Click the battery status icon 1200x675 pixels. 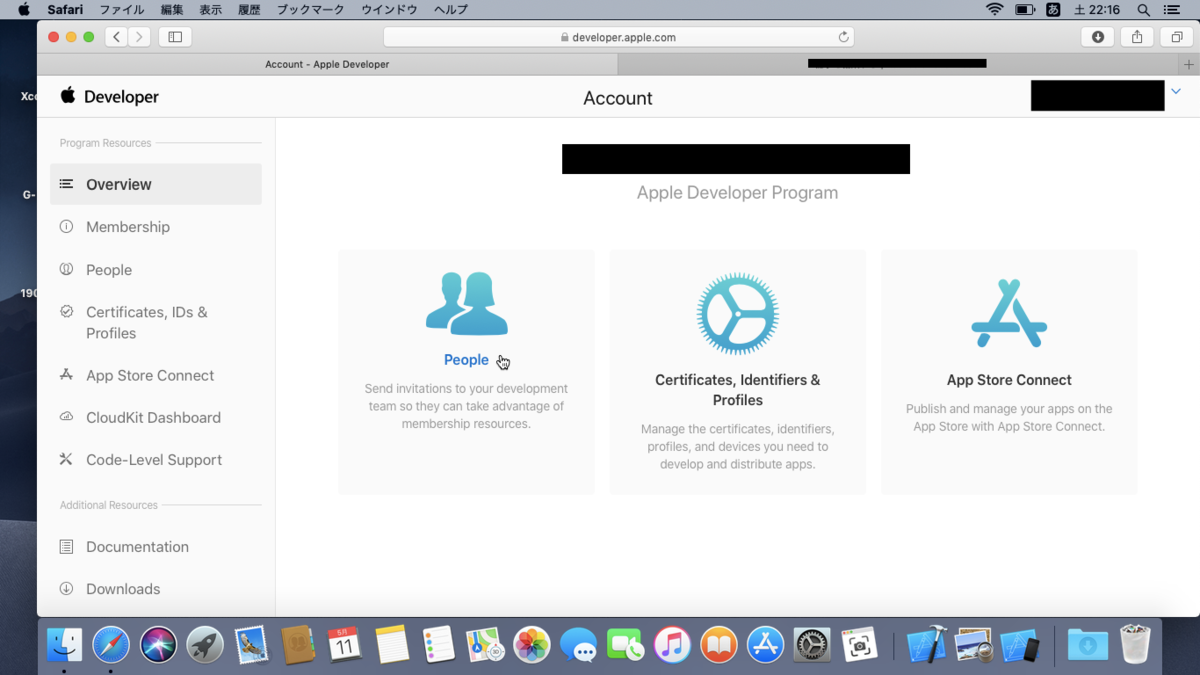1025,9
